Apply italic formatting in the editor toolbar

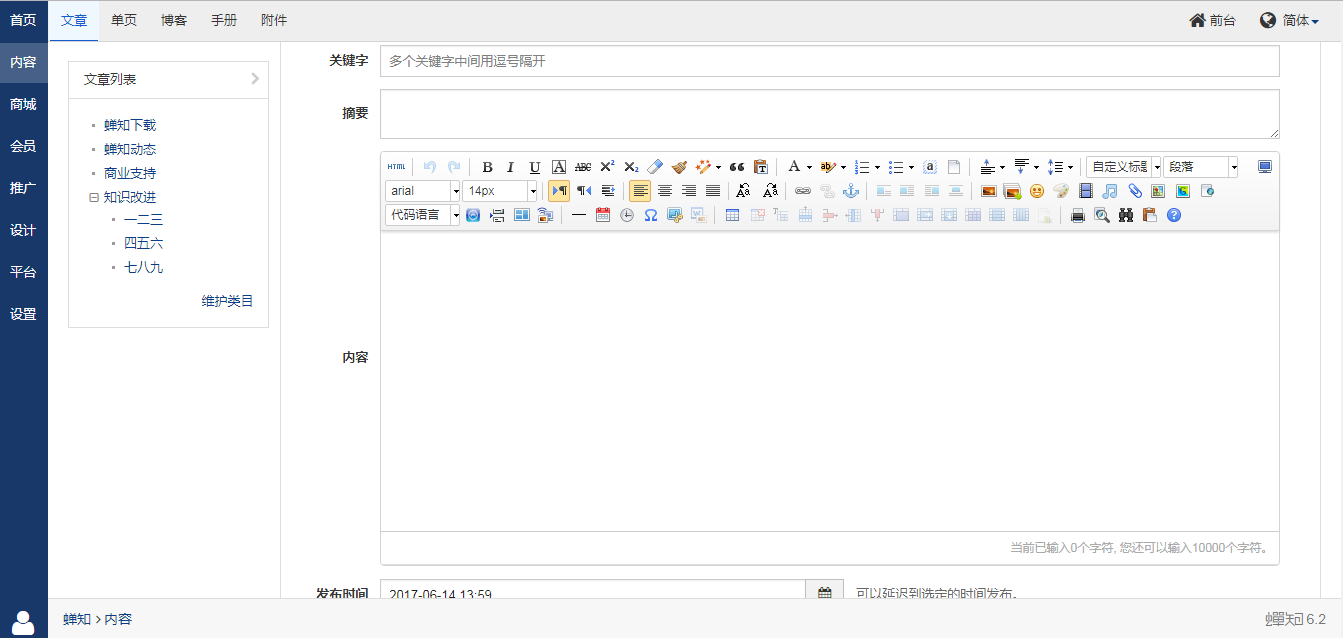pos(510,167)
